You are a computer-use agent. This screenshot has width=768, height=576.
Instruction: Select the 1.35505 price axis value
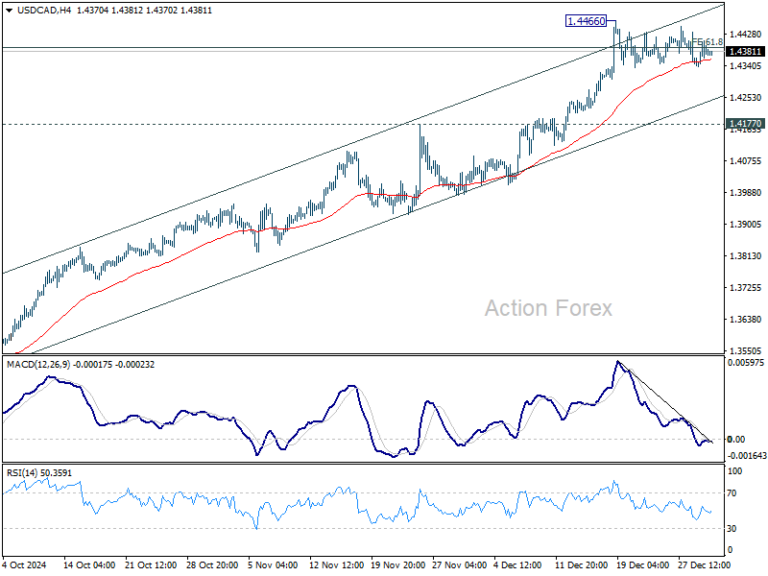[745, 351]
